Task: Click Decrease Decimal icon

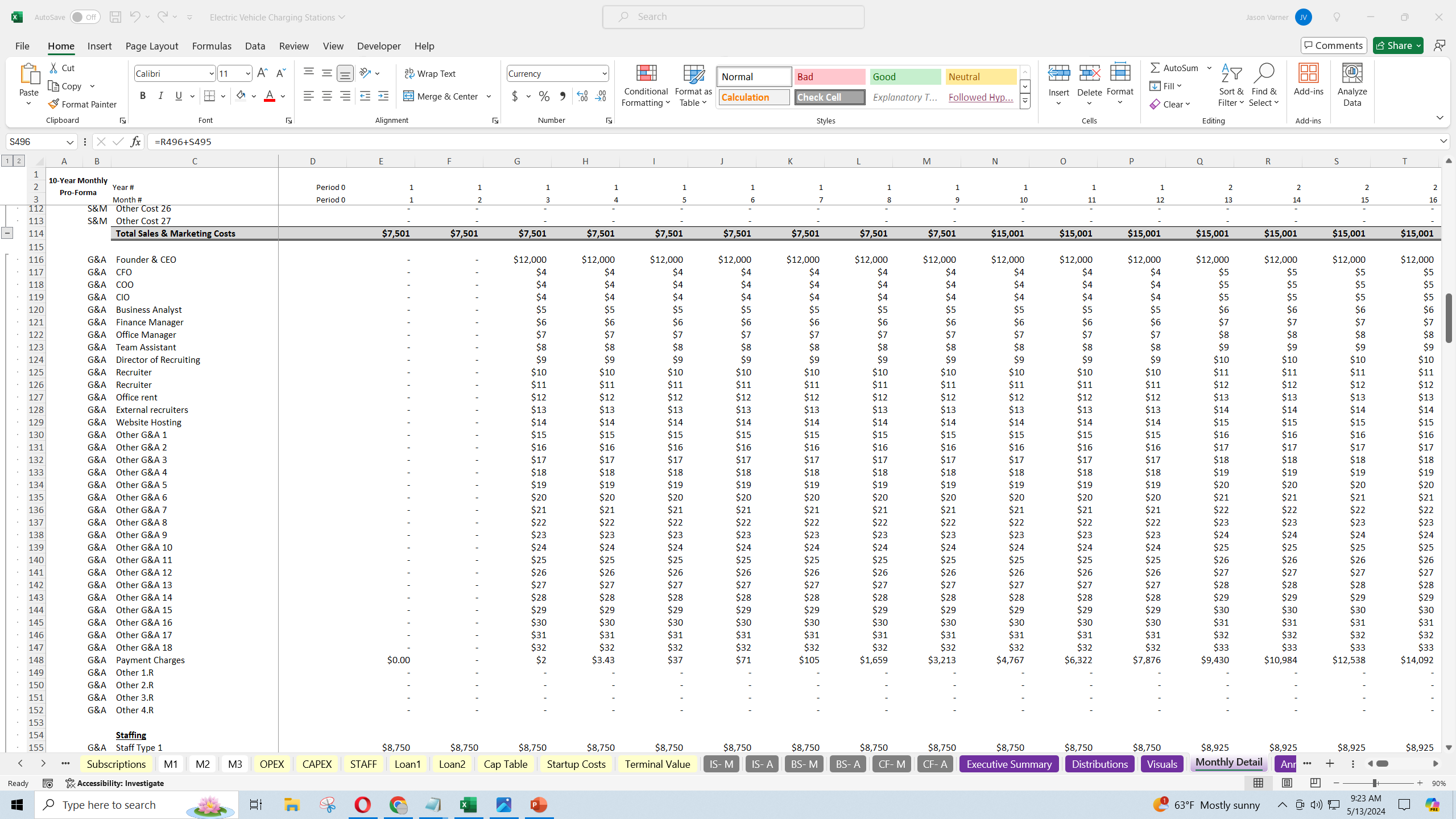Action: (601, 96)
